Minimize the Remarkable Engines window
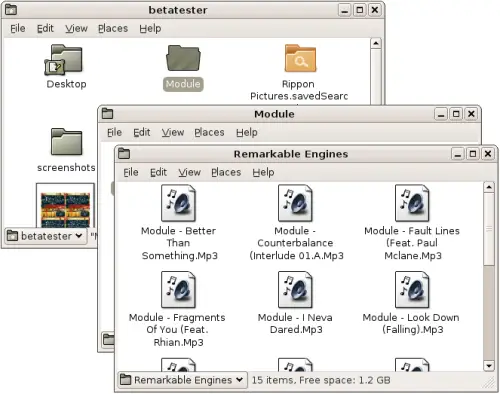500x394 pixels. [x=458, y=154]
